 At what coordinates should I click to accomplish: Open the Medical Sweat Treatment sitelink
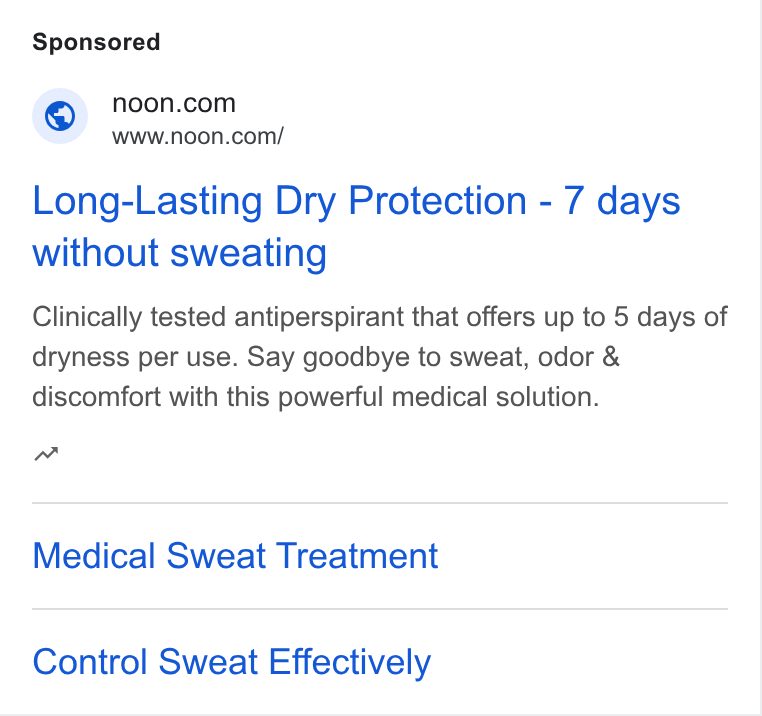pyautogui.click(x=235, y=556)
